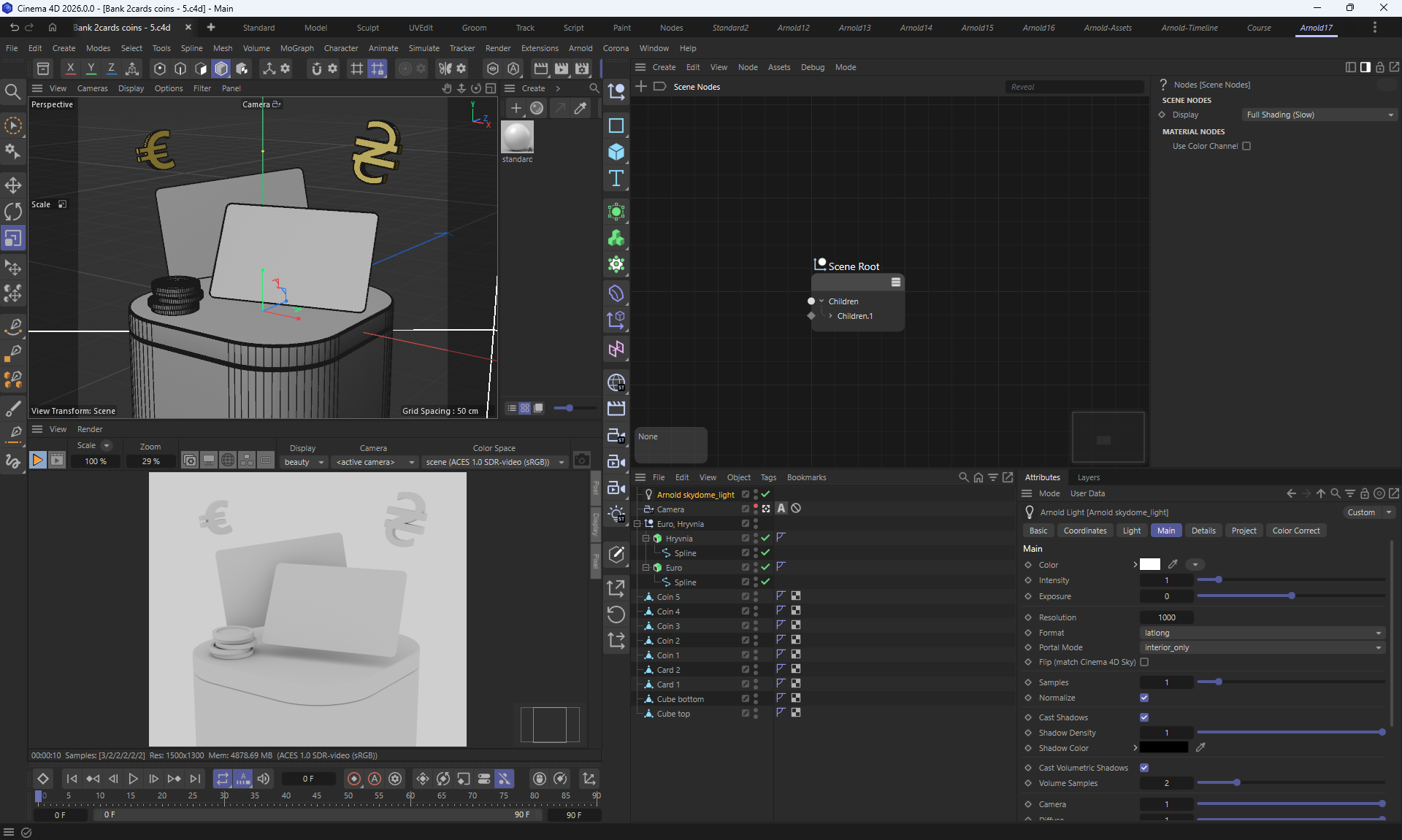
Task: Enable Use Color Channel checkbox
Action: (x=1246, y=146)
